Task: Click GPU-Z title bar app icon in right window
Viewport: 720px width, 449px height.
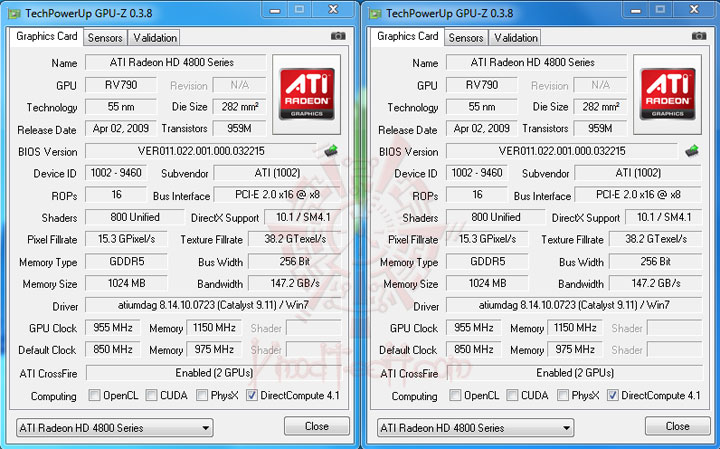Action: click(x=376, y=13)
